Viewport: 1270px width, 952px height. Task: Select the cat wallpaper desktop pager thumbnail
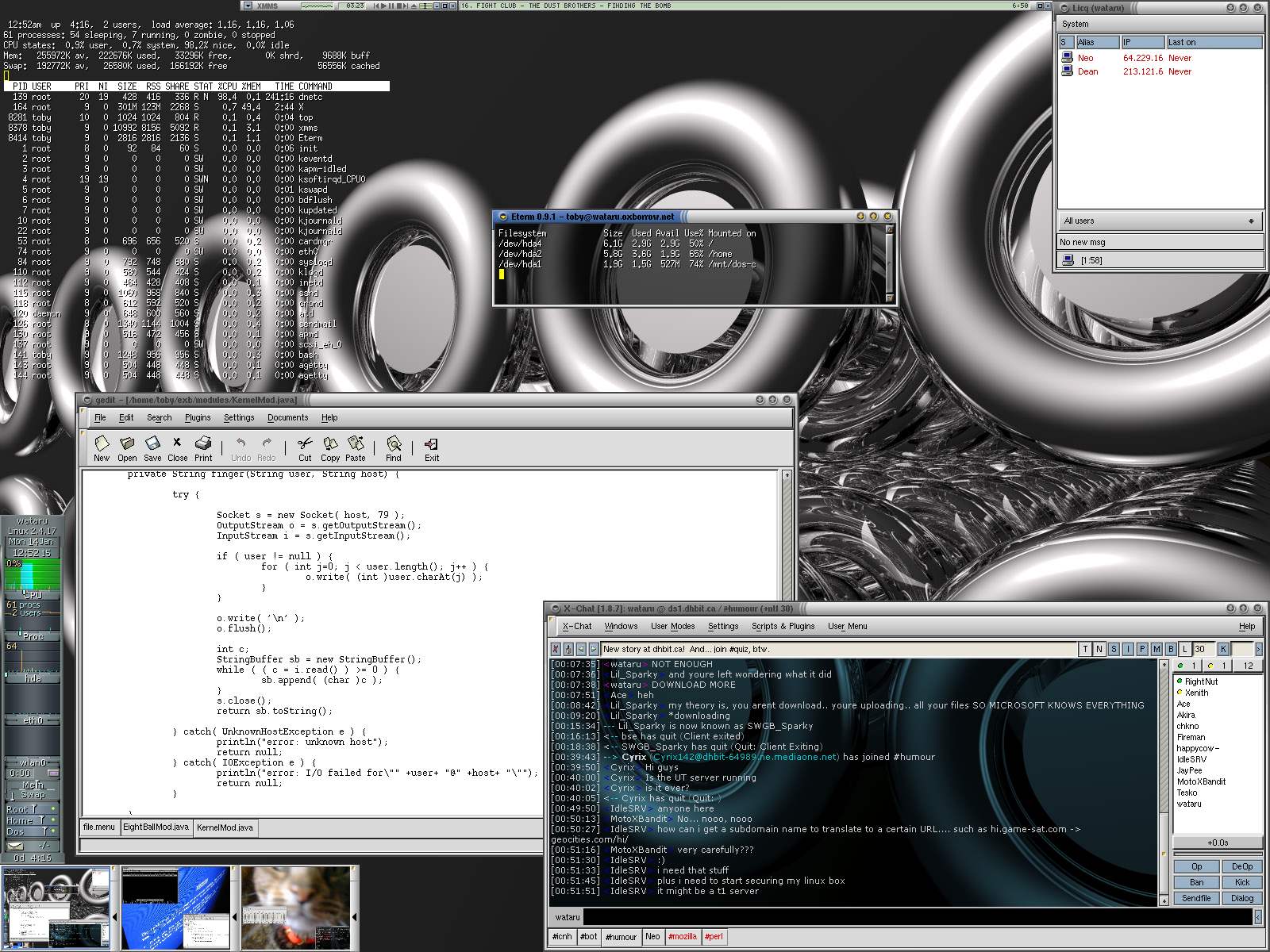[295, 908]
